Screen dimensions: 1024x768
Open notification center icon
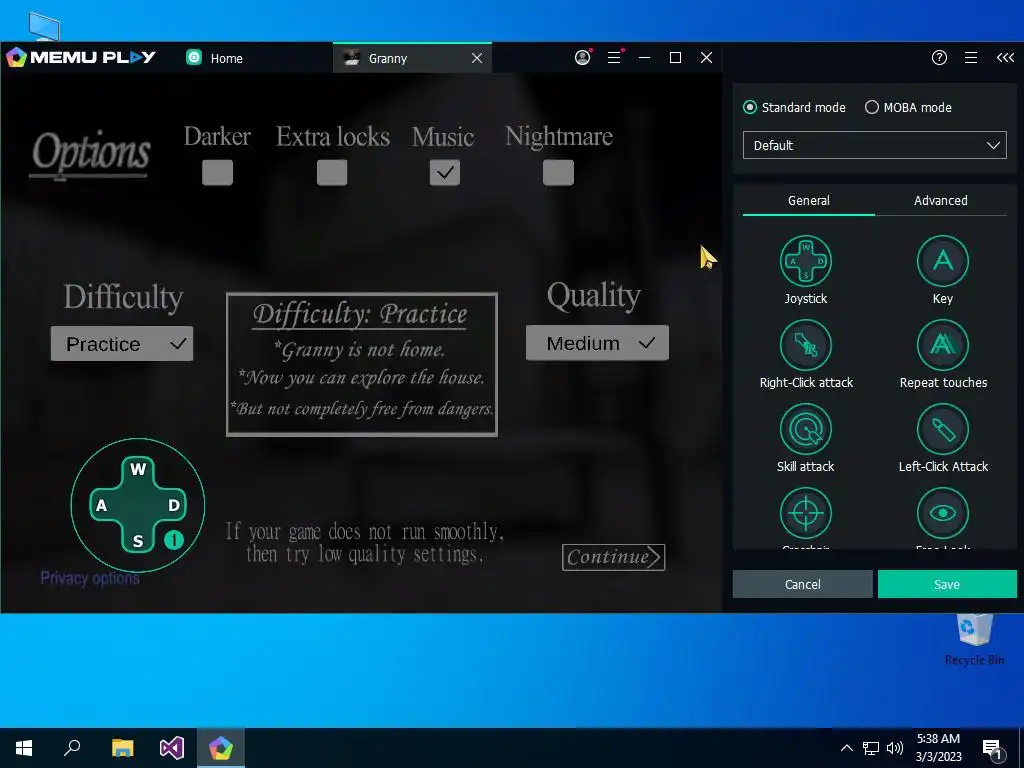992,749
